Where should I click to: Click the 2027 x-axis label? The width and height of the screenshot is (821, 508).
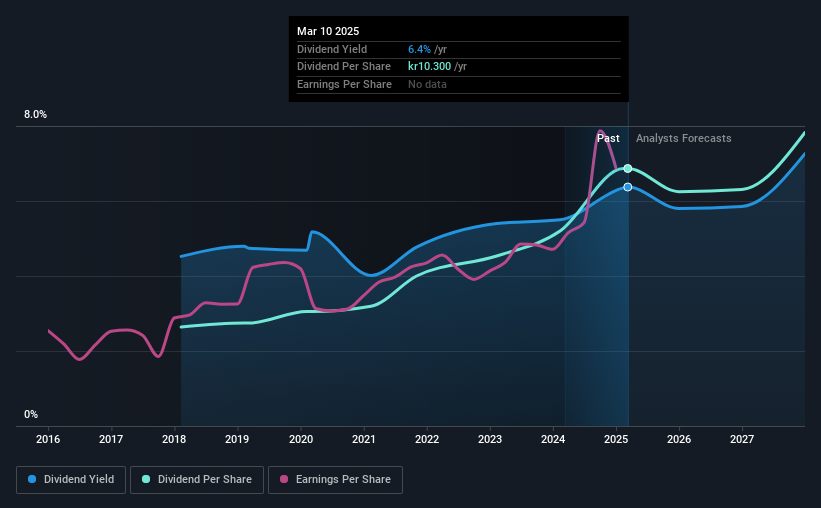coord(742,439)
